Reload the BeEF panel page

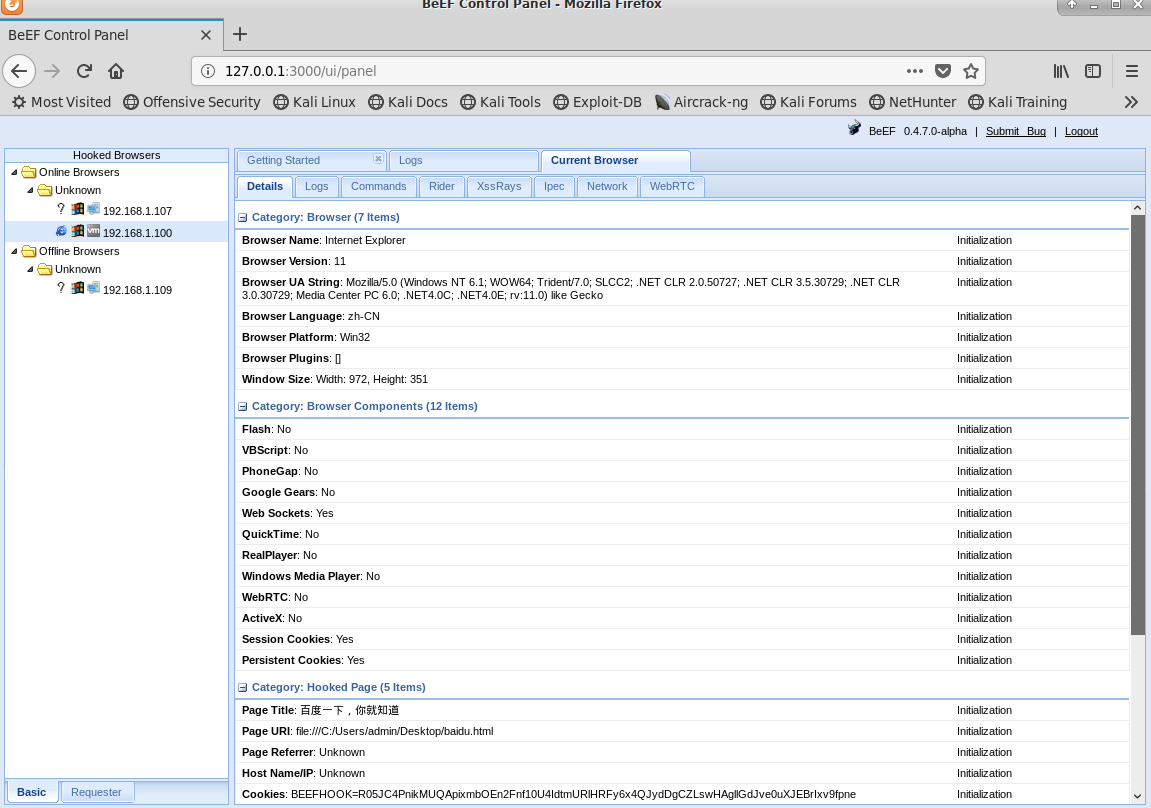pyautogui.click(x=84, y=71)
